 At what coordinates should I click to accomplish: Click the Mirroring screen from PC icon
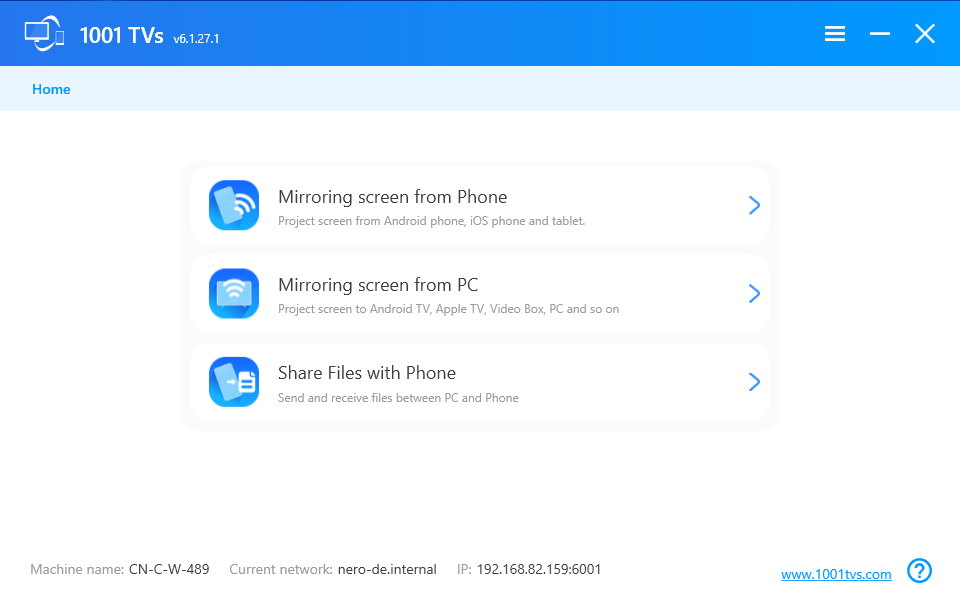point(234,293)
